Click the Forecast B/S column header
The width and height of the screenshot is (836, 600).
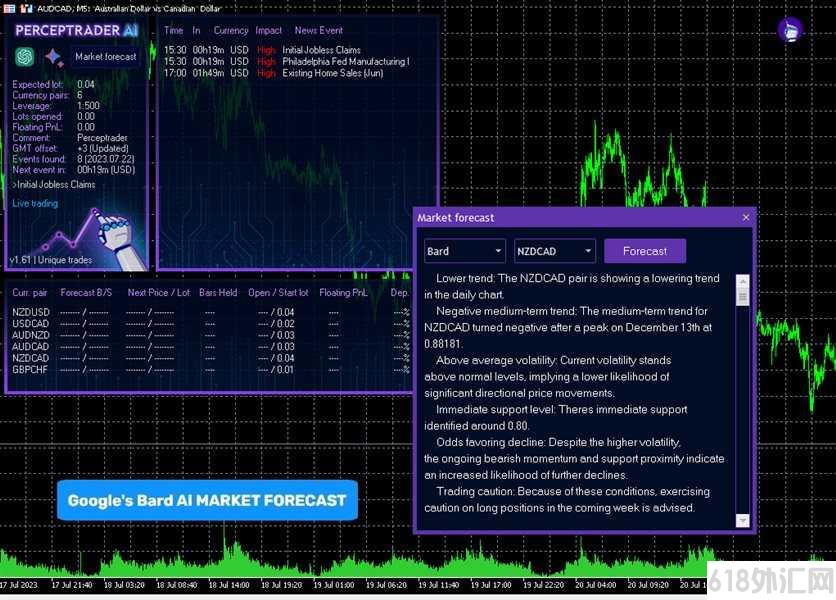[x=86, y=293]
